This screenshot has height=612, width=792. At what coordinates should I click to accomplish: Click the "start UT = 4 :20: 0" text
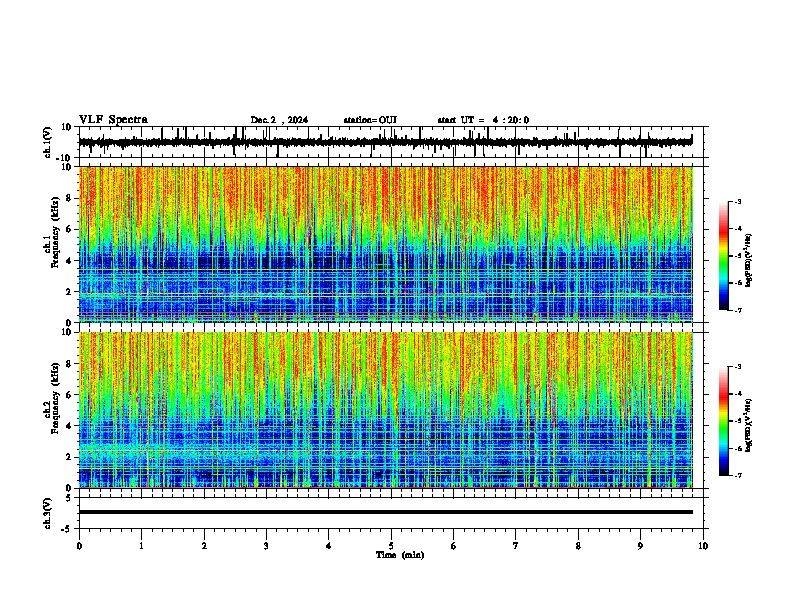(483, 120)
